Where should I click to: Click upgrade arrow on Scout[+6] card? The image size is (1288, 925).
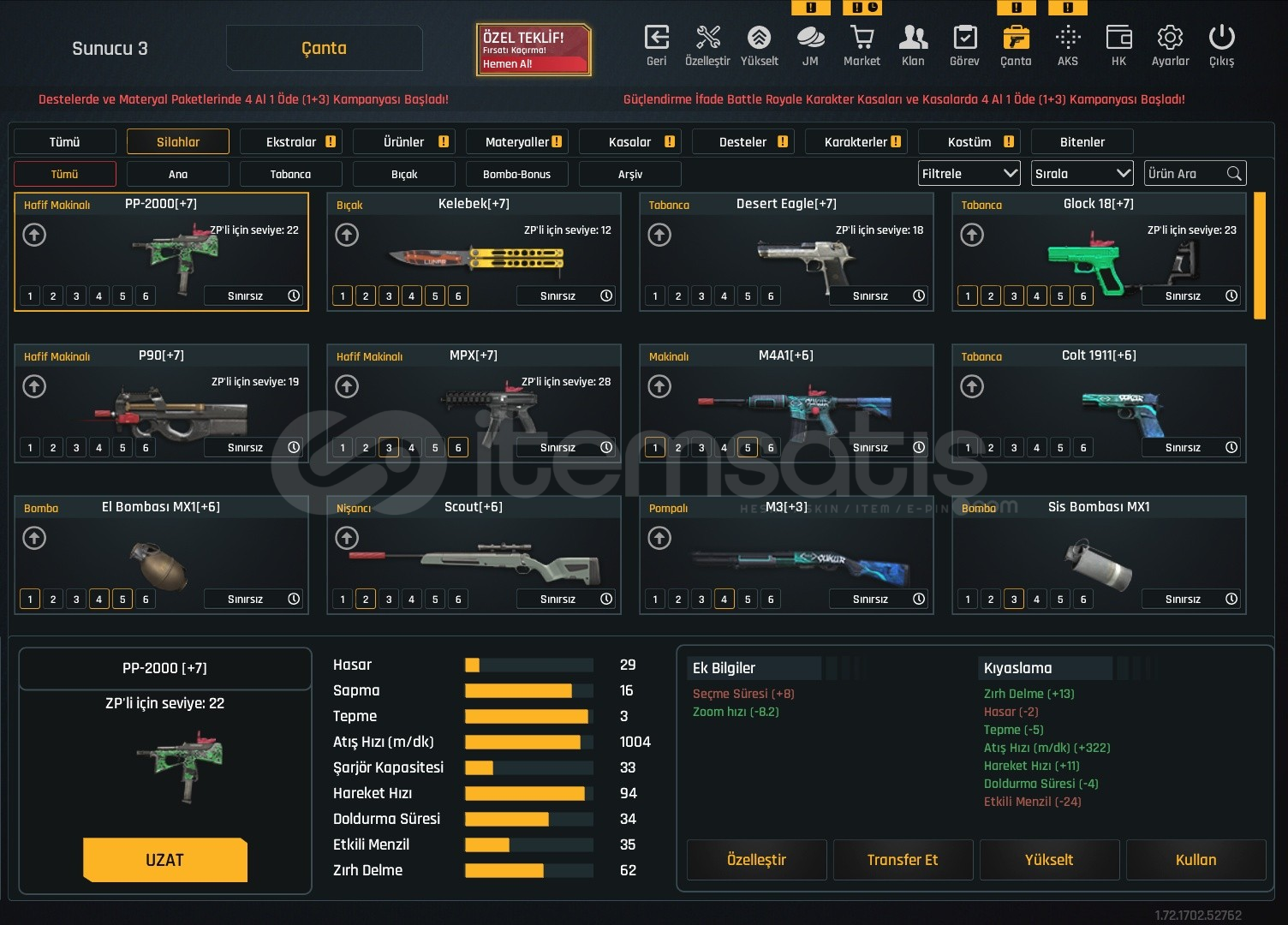(x=347, y=538)
